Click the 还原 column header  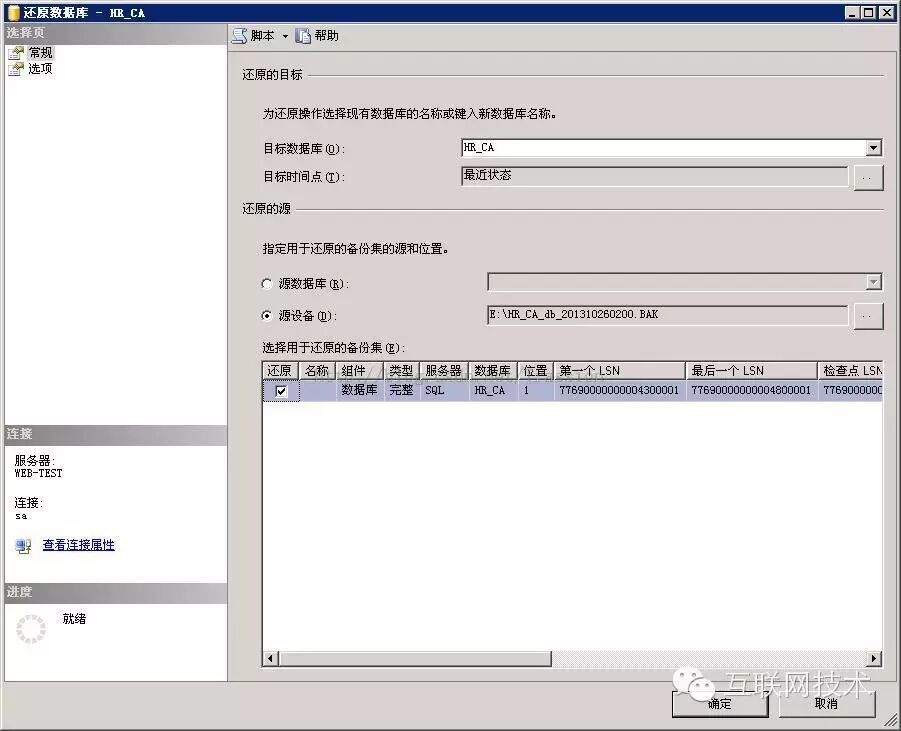[x=280, y=371]
